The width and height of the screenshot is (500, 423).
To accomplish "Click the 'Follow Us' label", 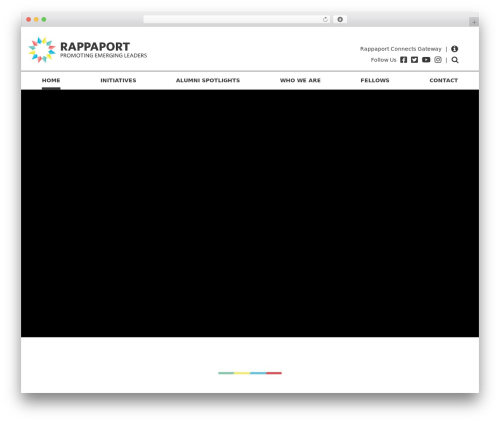I will 383,60.
